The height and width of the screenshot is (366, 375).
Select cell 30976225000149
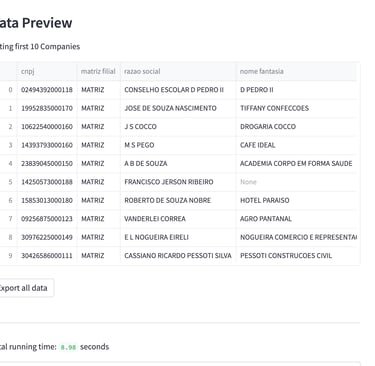coord(47,237)
